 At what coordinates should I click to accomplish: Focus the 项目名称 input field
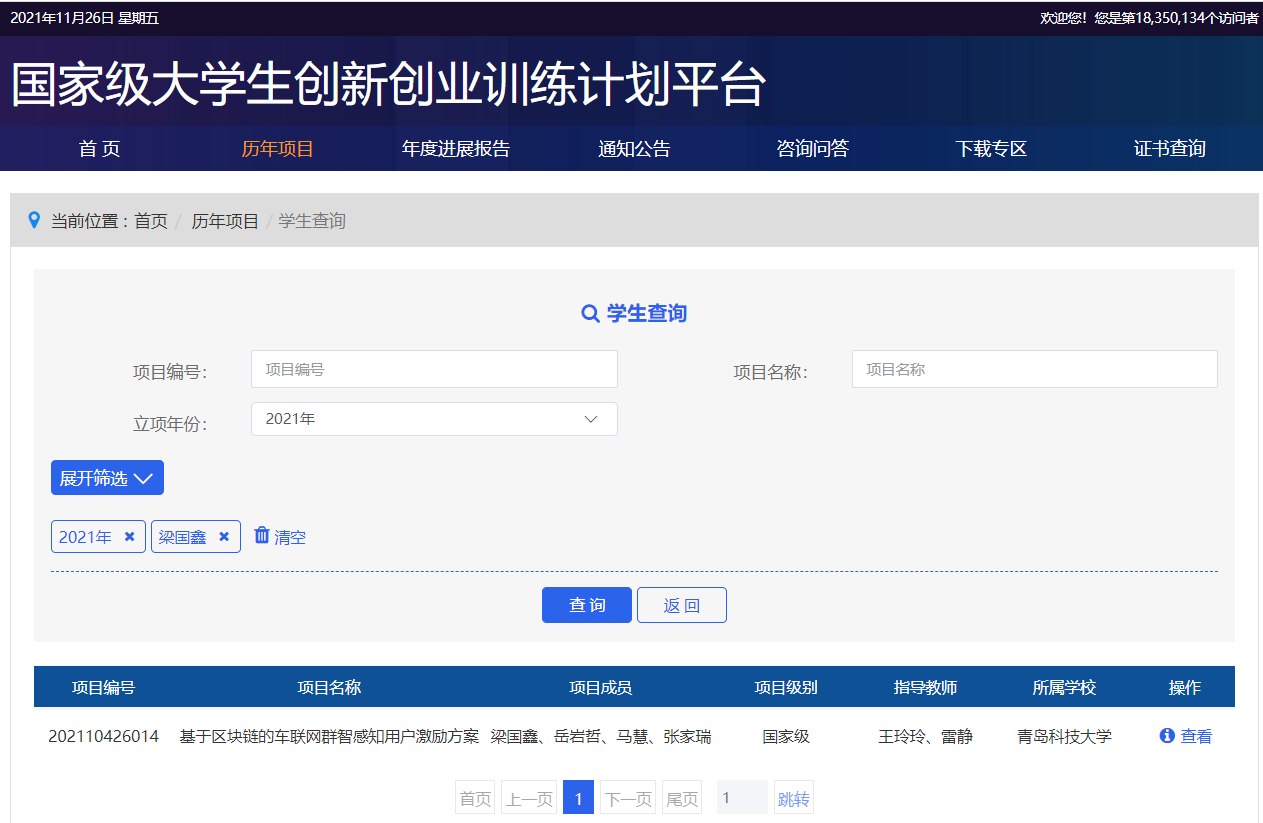pos(1034,369)
